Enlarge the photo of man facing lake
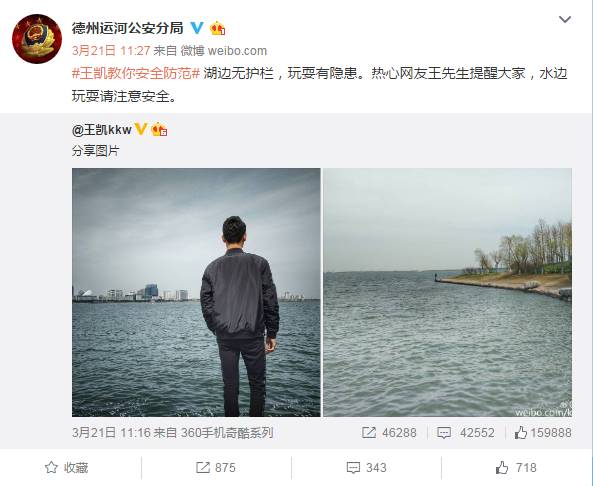 click(x=196, y=292)
